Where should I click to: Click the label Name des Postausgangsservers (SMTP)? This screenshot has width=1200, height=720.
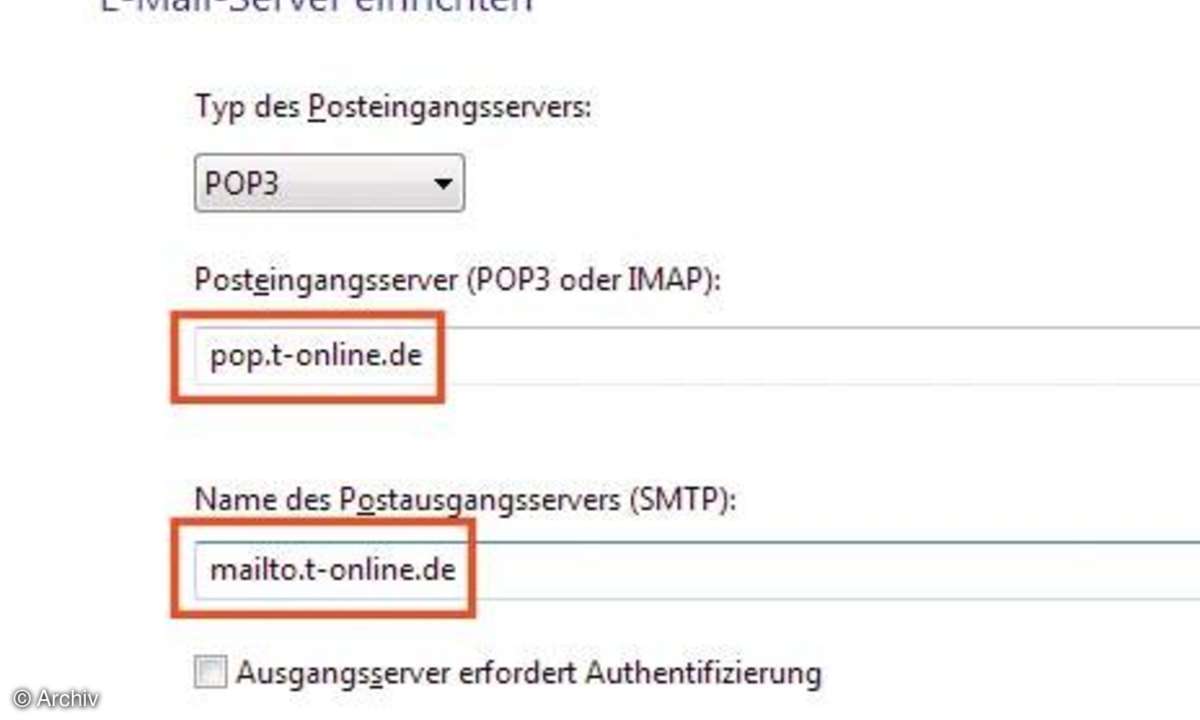(x=465, y=499)
